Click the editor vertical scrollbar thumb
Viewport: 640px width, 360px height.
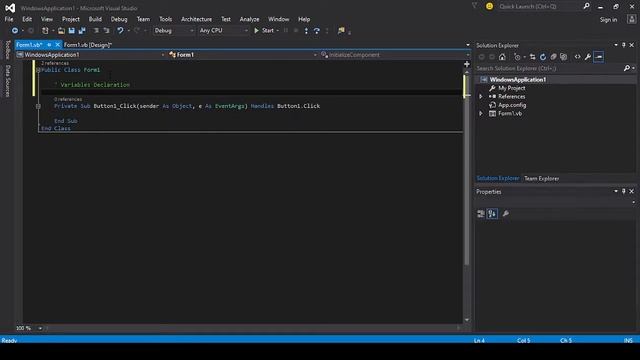pyautogui.click(x=466, y=170)
